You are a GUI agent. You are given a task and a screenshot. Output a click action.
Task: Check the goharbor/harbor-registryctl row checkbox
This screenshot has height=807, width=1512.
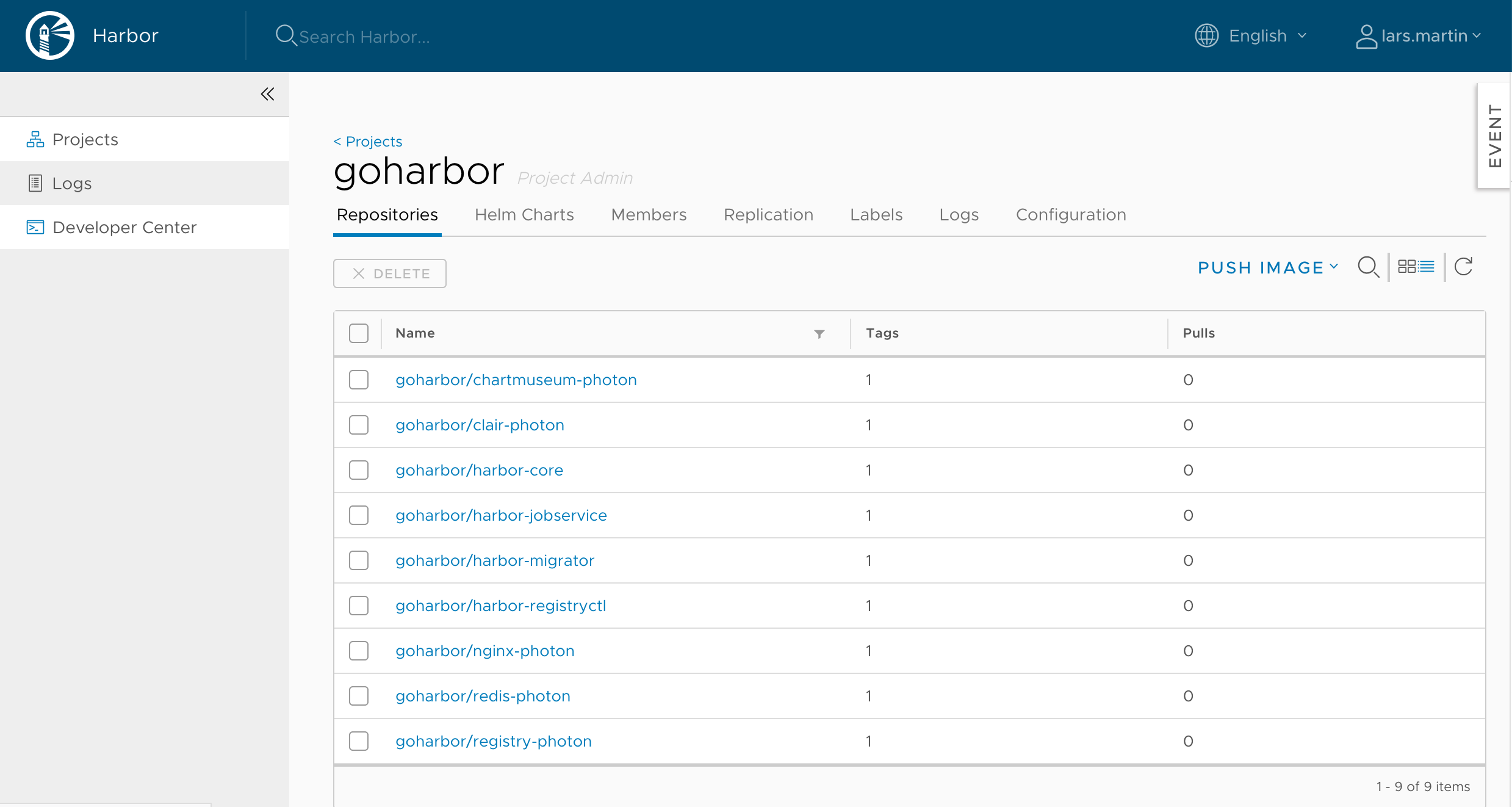pyautogui.click(x=359, y=606)
